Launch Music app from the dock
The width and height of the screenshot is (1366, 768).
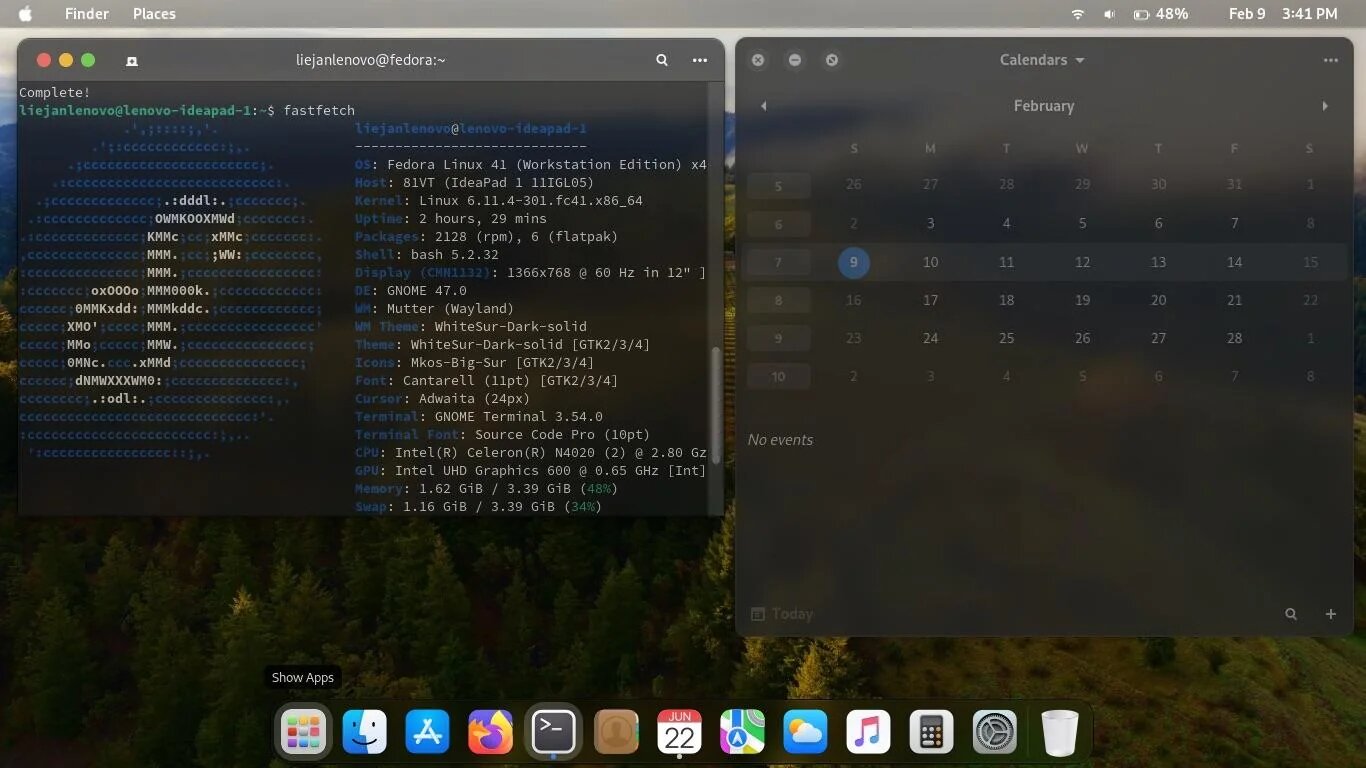click(869, 732)
